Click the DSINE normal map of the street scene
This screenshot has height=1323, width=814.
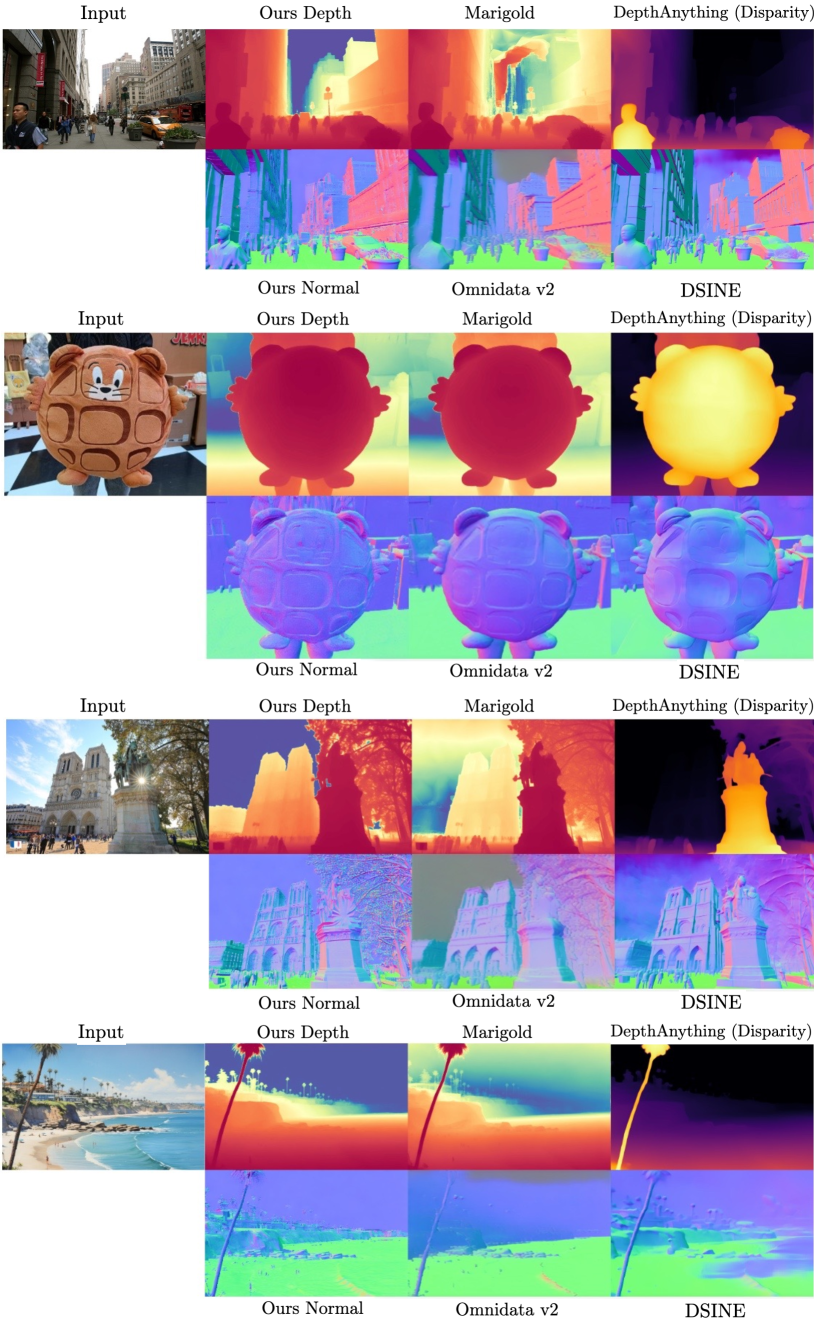712,209
